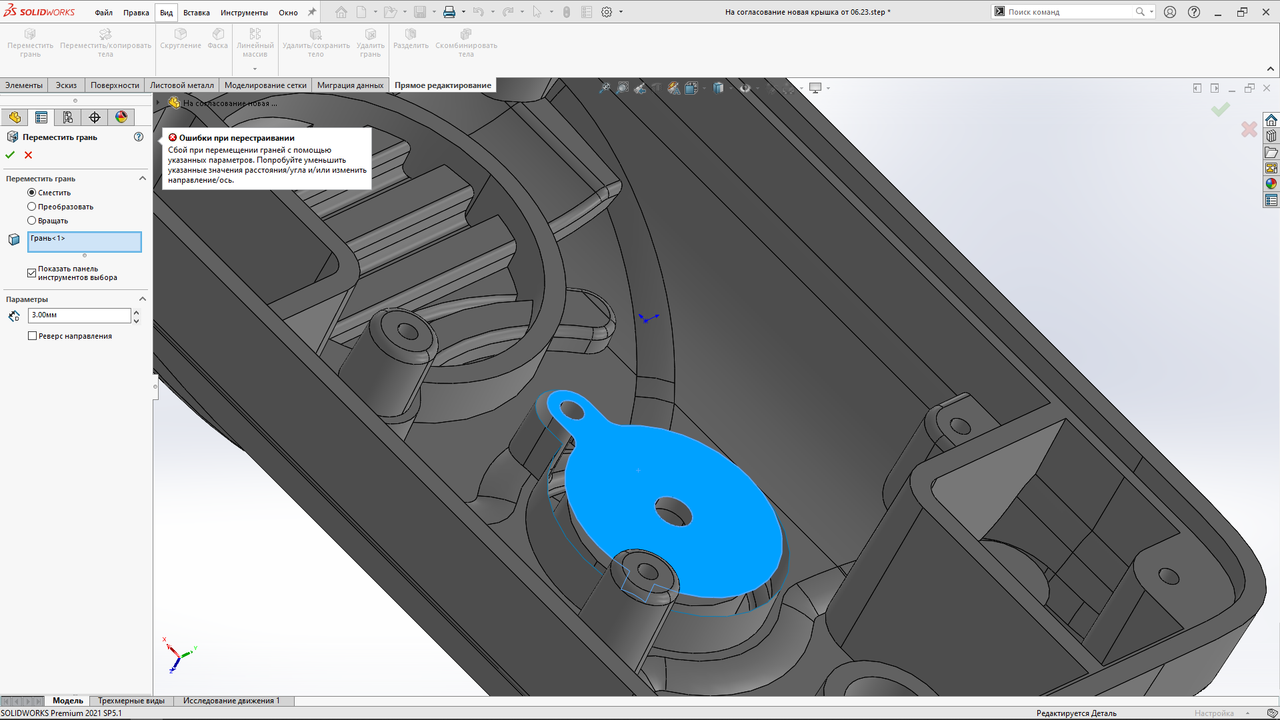The width and height of the screenshot is (1280, 720).
Task: Open Appearances color ball task pane tab
Action: pyautogui.click(x=1271, y=184)
